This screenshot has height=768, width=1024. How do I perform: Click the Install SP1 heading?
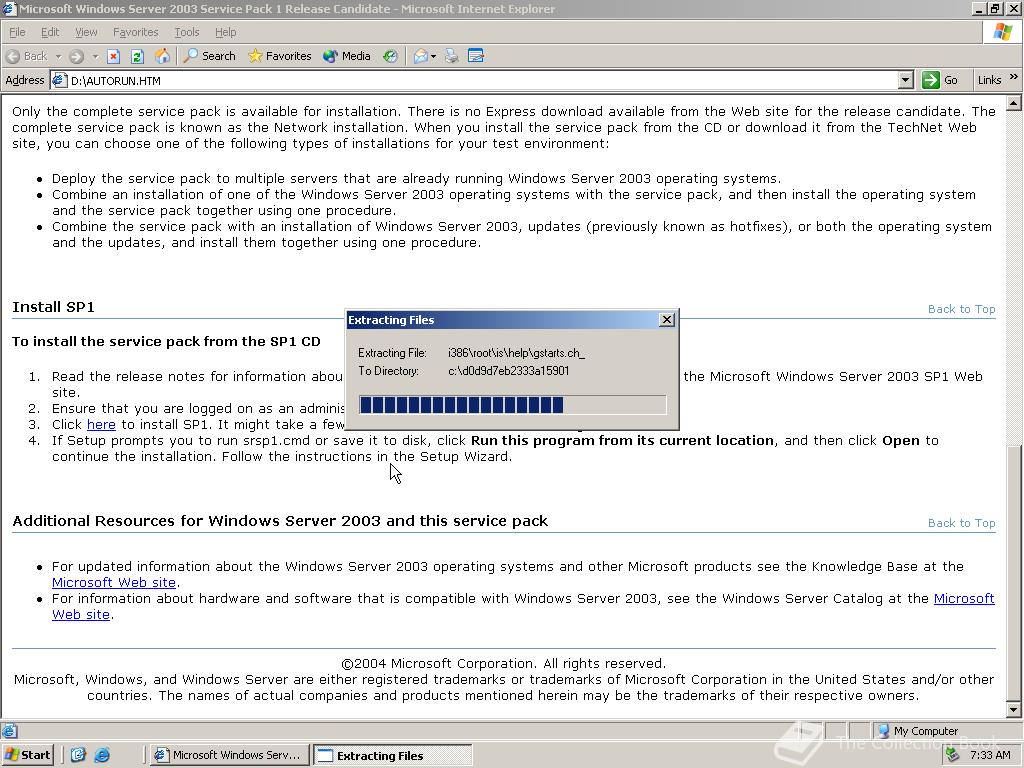(x=54, y=307)
